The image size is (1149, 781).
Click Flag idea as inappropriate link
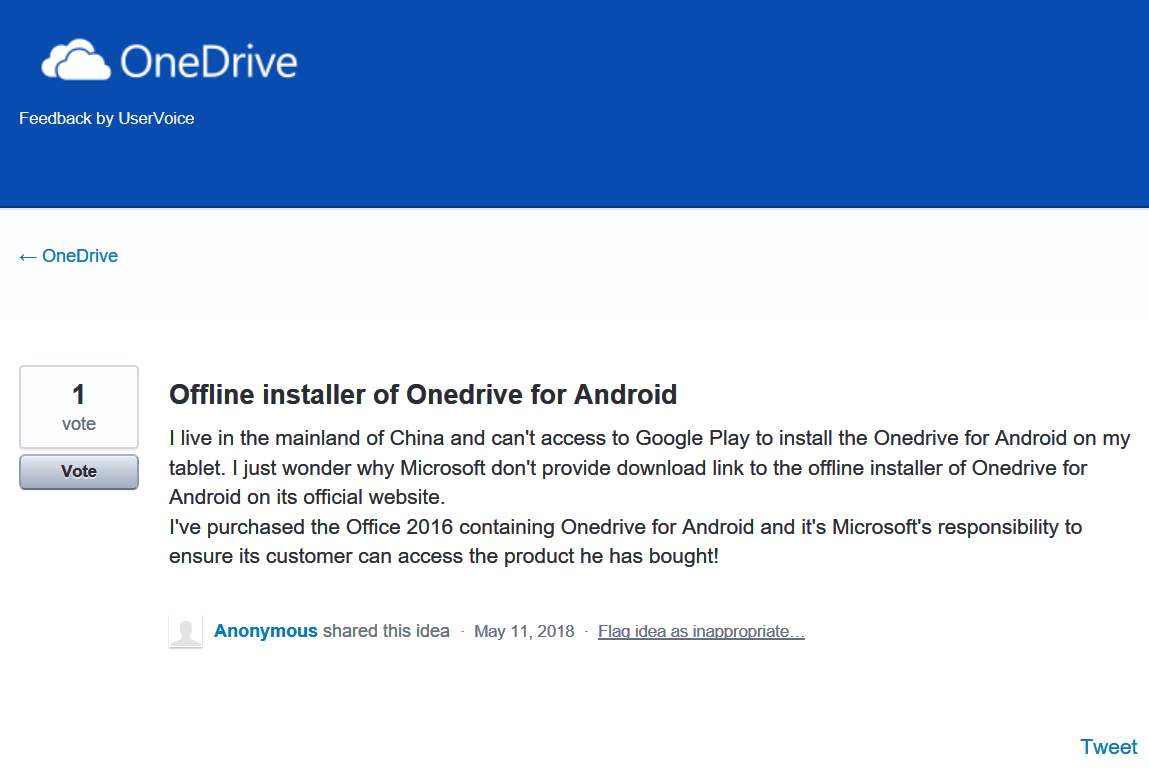(x=701, y=632)
